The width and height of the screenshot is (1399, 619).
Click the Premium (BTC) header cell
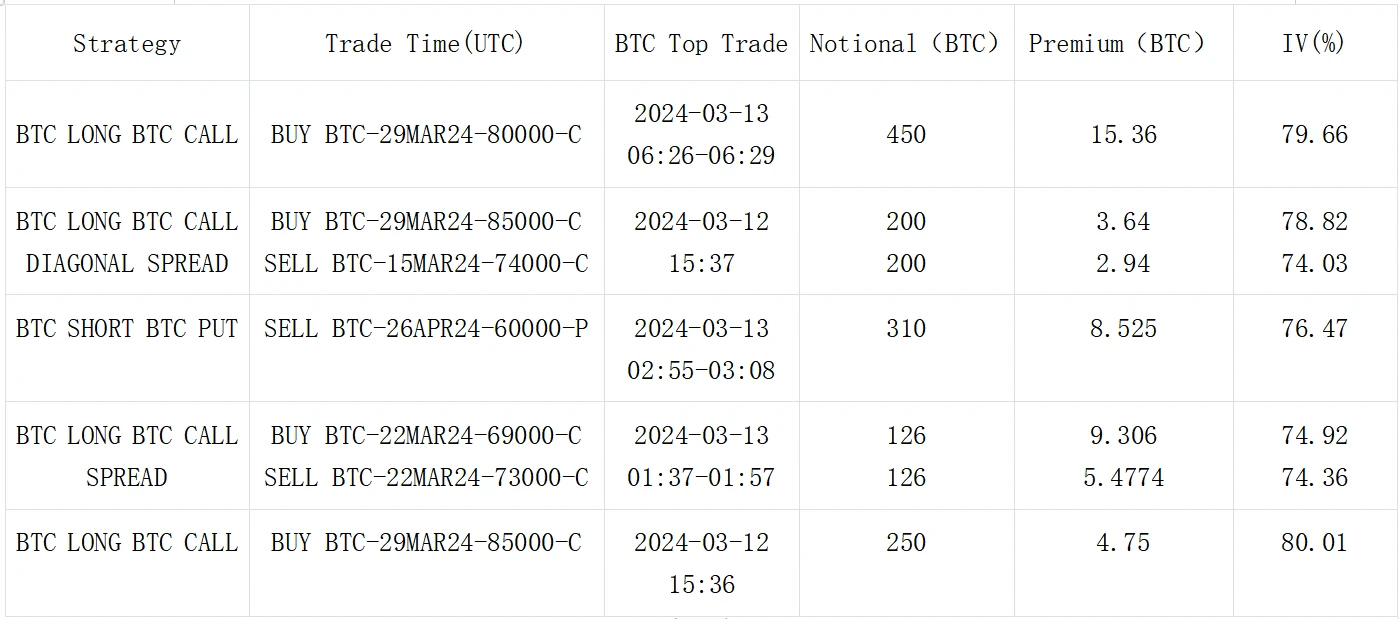click(x=1122, y=44)
